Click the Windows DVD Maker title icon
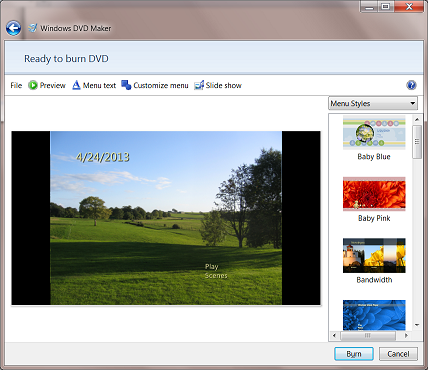Viewport: 428px width, 370px height. (x=32, y=28)
